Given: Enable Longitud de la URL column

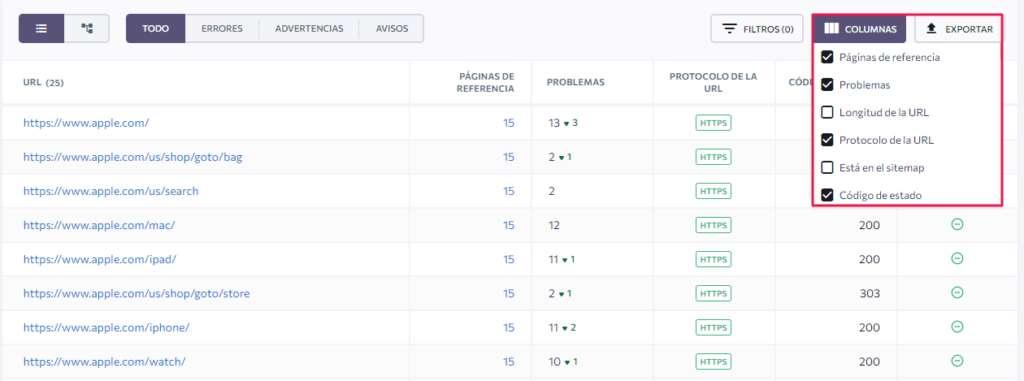Looking at the screenshot, I should point(827,112).
